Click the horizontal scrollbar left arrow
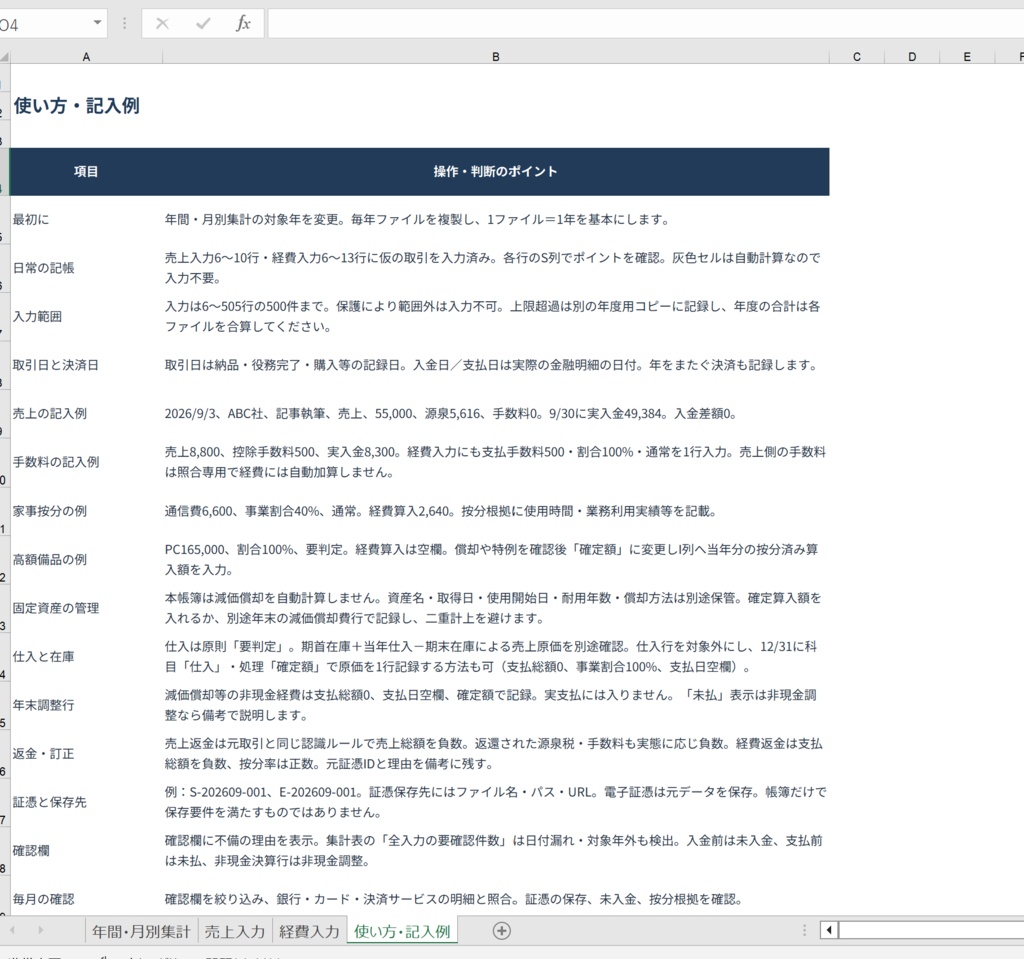The height and width of the screenshot is (959, 1024). click(829, 930)
